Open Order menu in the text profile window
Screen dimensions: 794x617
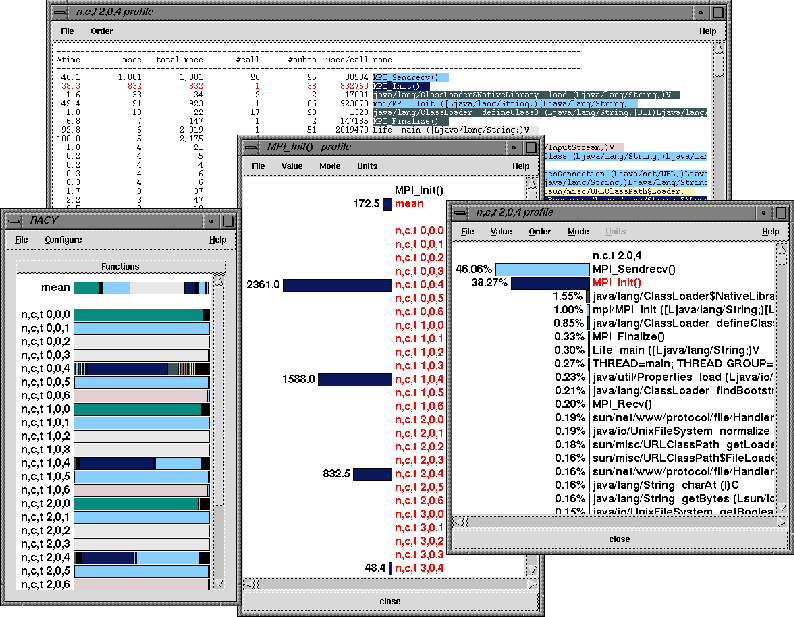point(102,31)
